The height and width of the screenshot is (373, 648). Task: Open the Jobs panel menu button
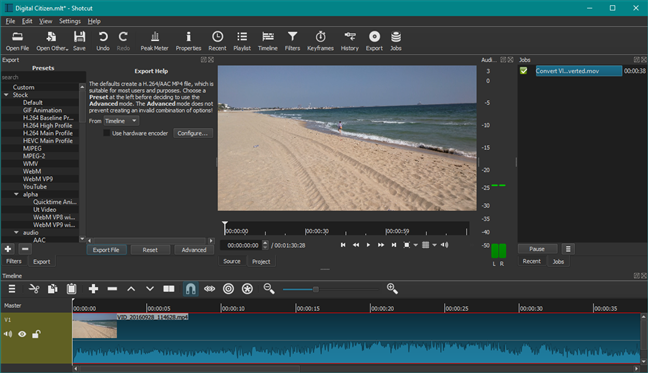coord(568,249)
